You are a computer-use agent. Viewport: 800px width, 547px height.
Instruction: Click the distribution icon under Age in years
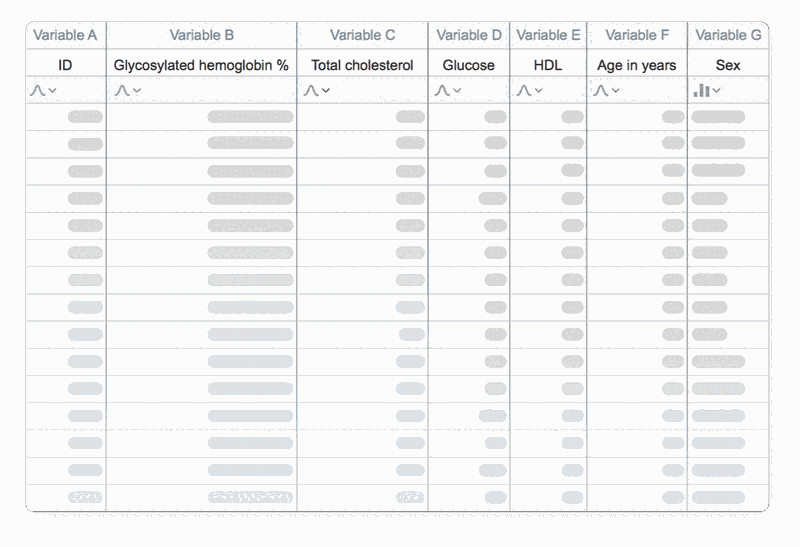[x=601, y=90]
